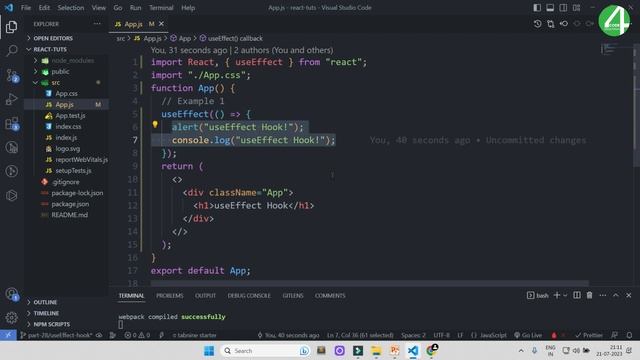This screenshot has width=640, height=360.
Task: Open notifications bell in status bar
Action: [x=629, y=335]
